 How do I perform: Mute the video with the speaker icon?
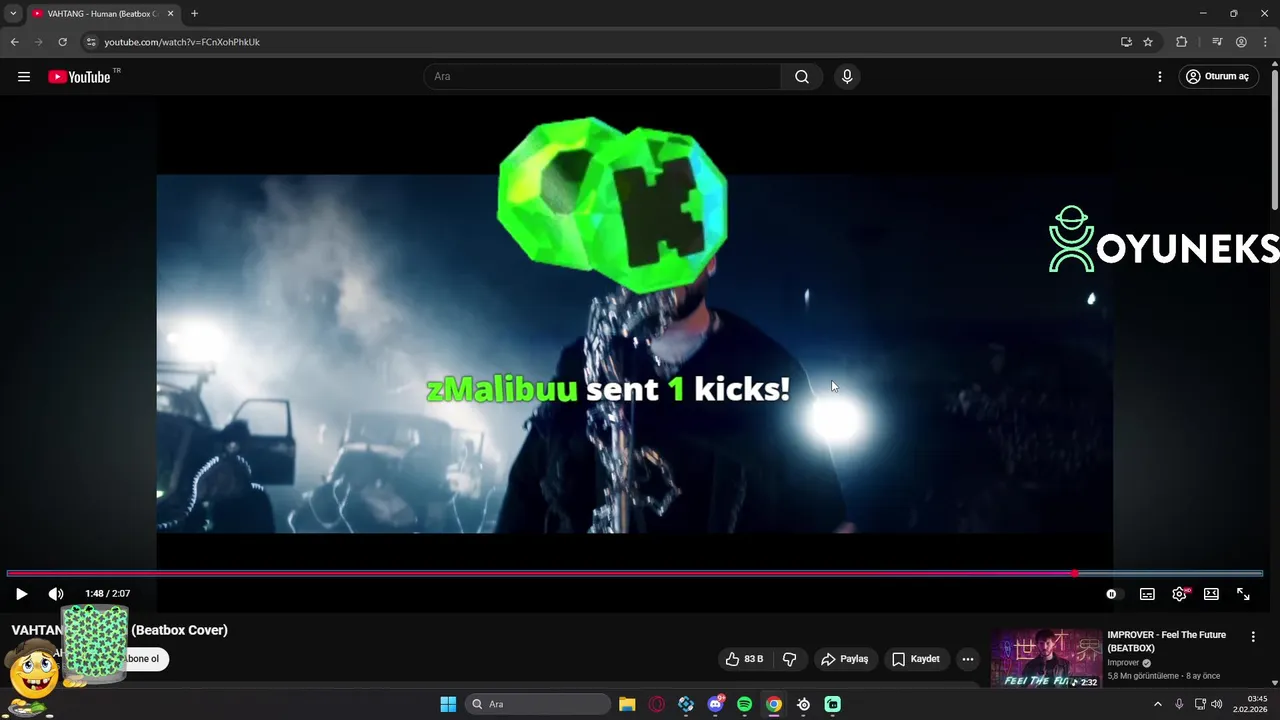coord(56,594)
